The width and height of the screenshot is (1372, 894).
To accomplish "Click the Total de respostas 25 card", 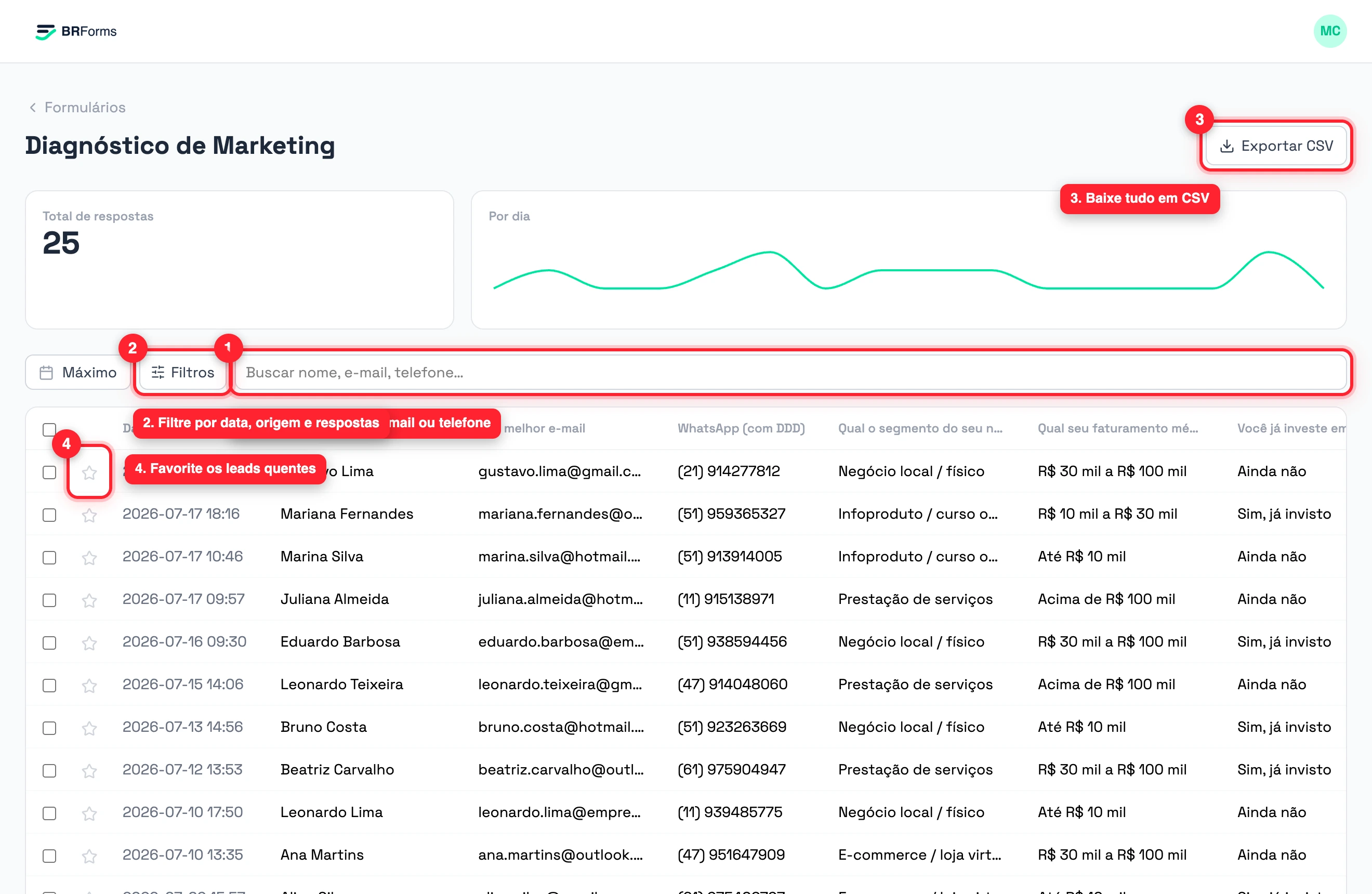I will click(239, 260).
